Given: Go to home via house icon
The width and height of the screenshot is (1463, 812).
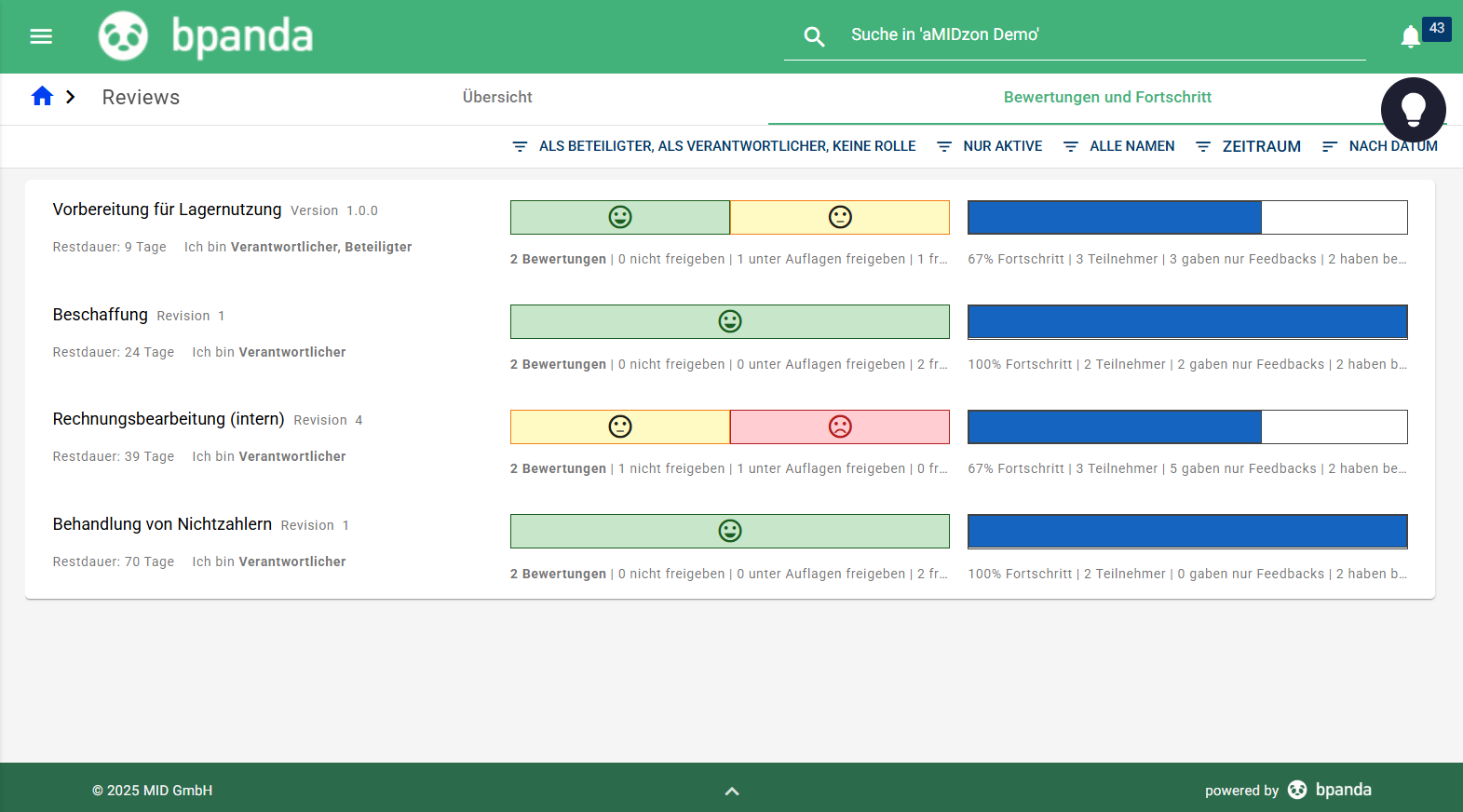Looking at the screenshot, I should [x=42, y=97].
